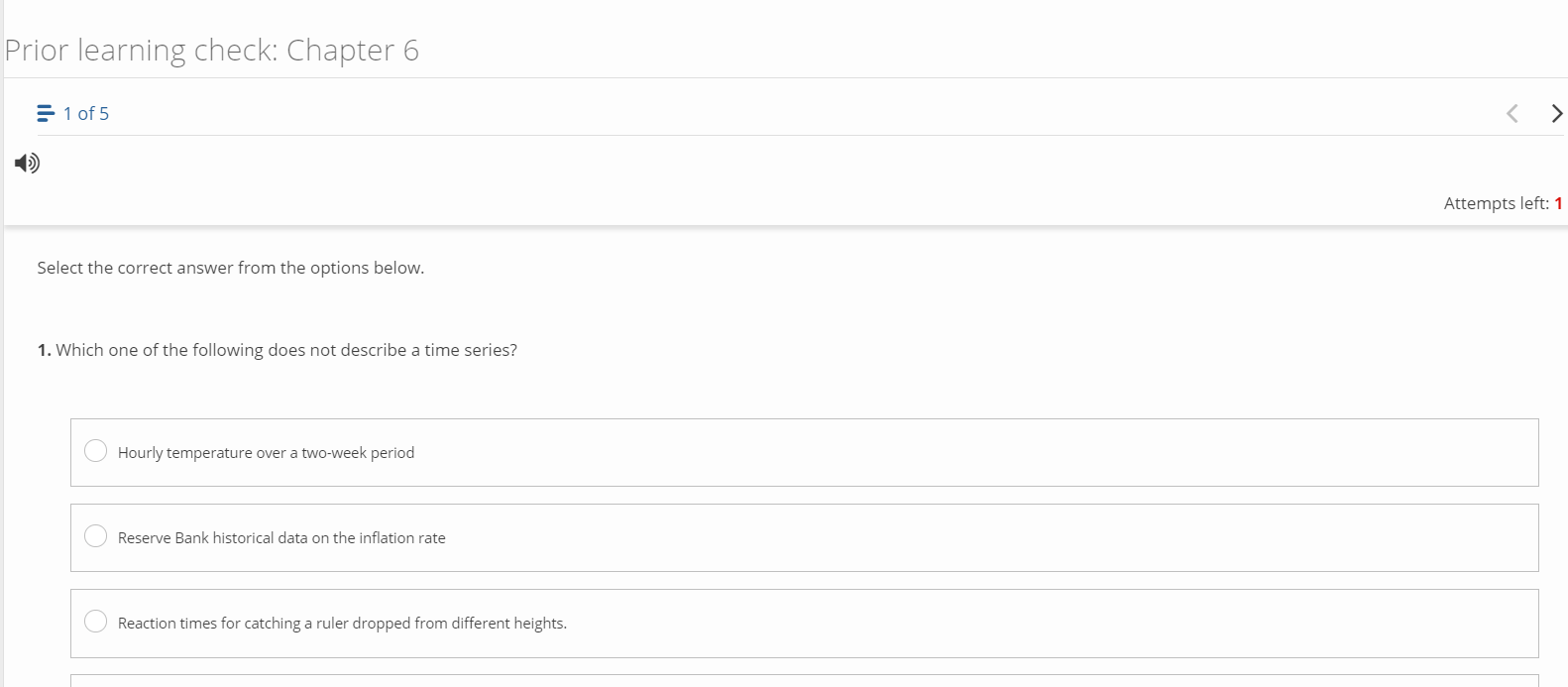Select the Reserve Bank inflation rate radio button
This screenshot has width=1568, height=687.
[95, 536]
